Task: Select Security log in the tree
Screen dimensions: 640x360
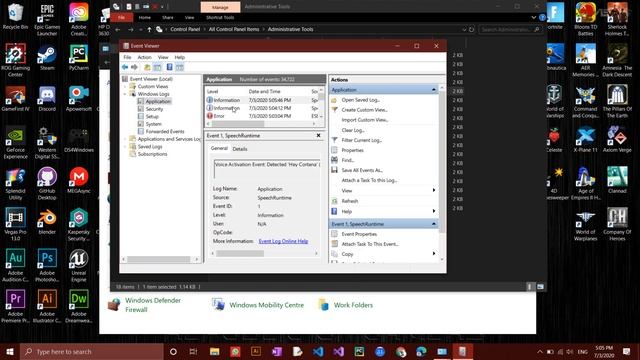Action: pos(154,109)
